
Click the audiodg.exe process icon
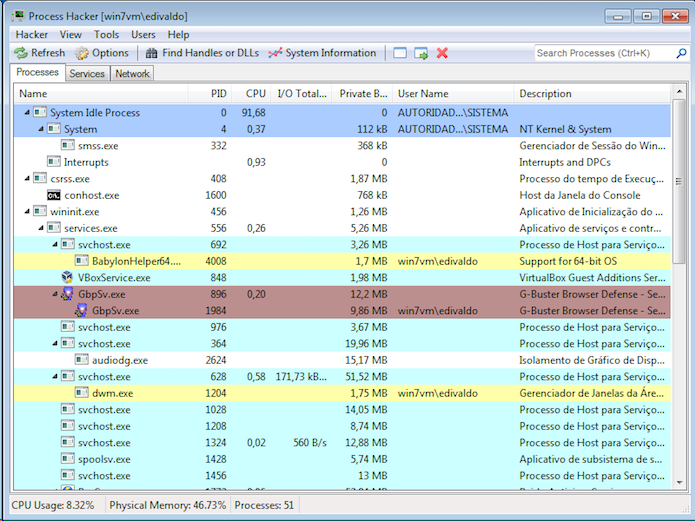(x=82, y=360)
